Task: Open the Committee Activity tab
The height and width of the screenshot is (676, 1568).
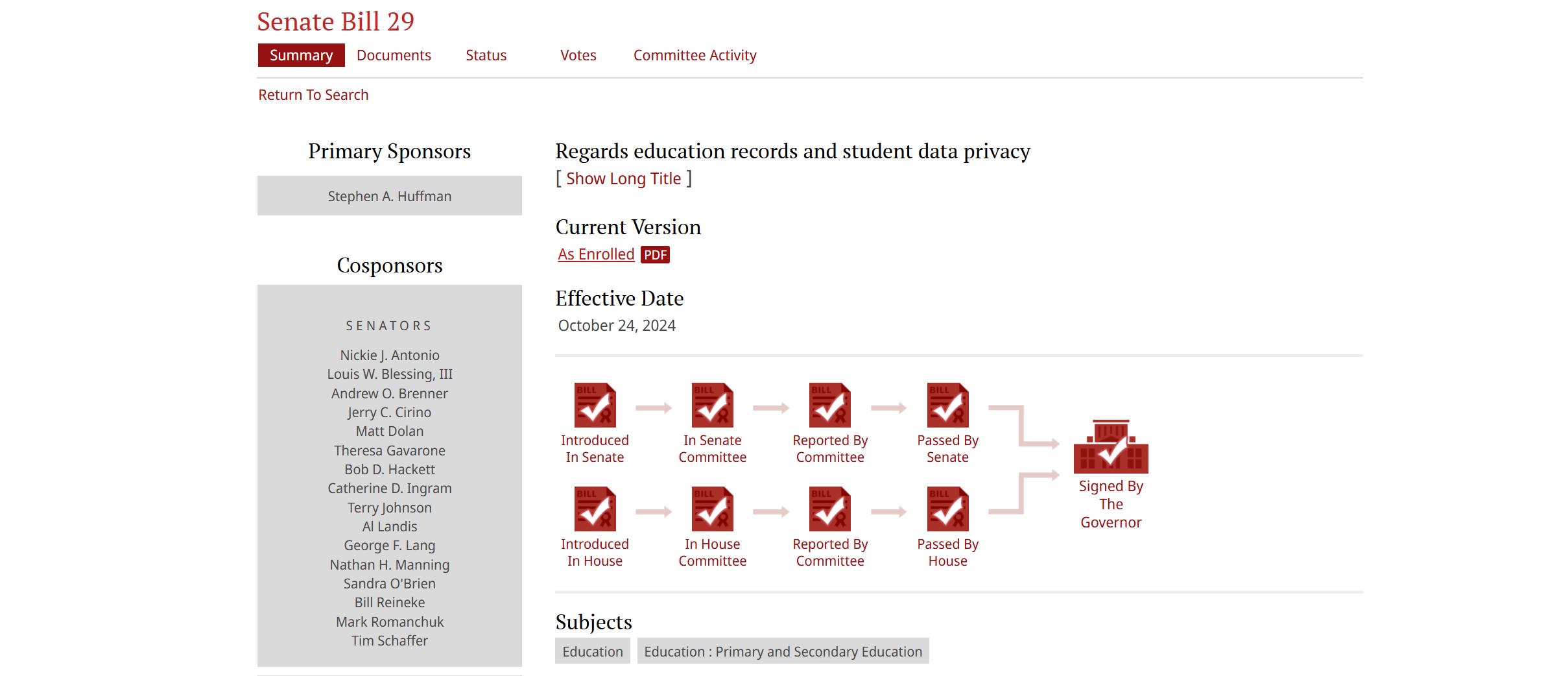Action: pyautogui.click(x=695, y=55)
